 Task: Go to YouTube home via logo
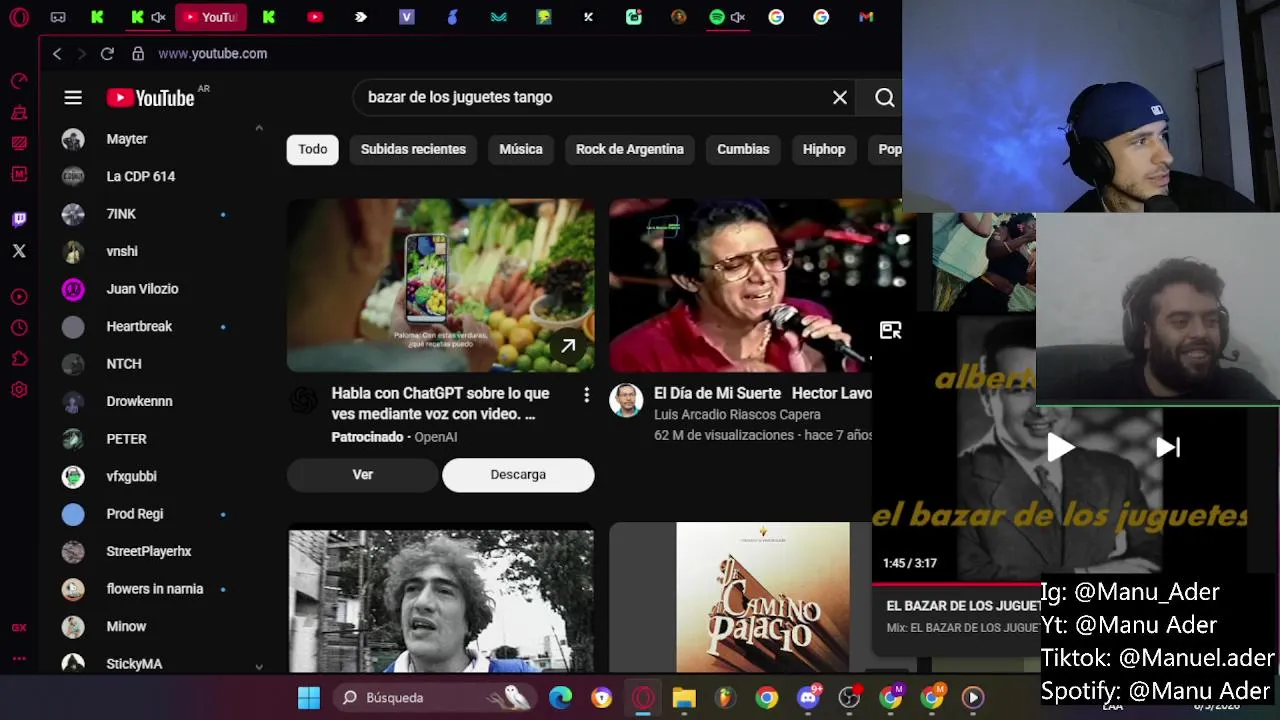151,97
